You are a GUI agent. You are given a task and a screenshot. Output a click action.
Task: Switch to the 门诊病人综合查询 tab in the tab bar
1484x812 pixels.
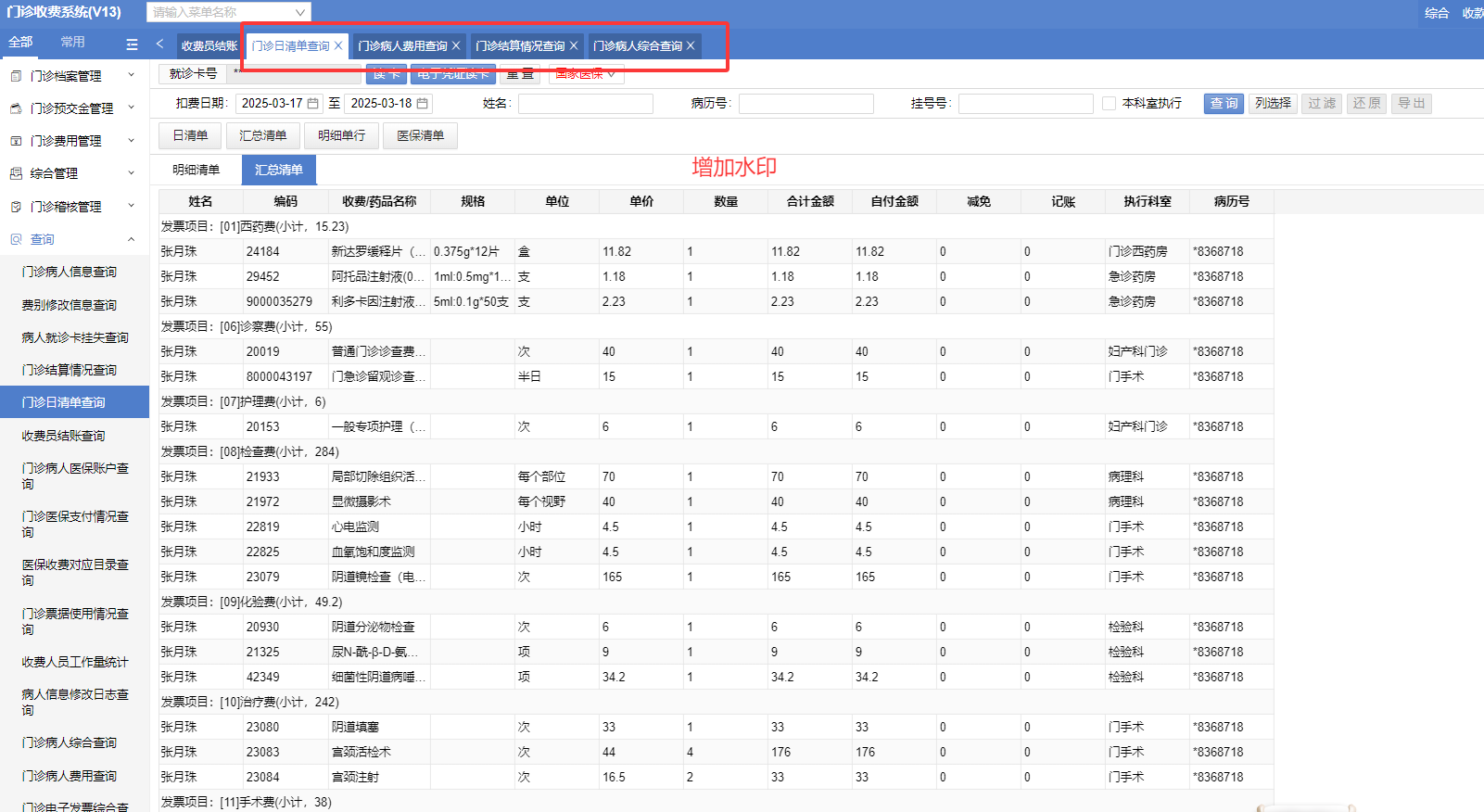pyautogui.click(x=638, y=45)
